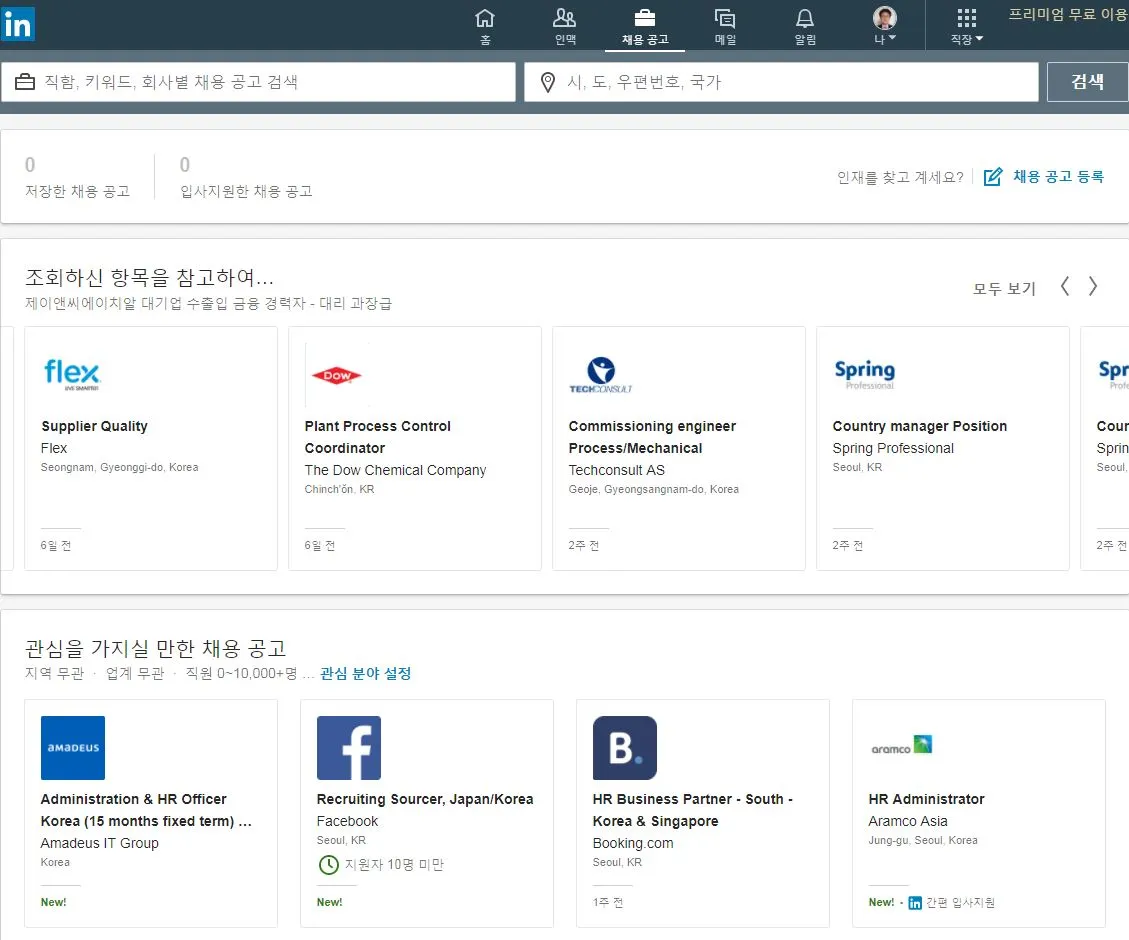Click the Spring Professional logo in Country manager card
The height and width of the screenshot is (940, 1129).
tap(865, 375)
